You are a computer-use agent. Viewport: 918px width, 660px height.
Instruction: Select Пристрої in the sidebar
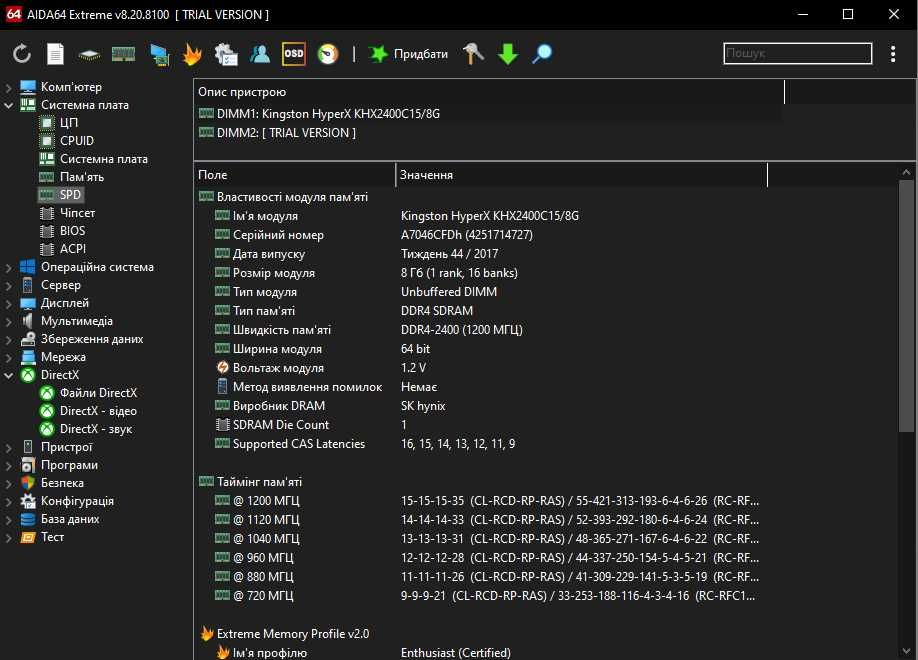[x=57, y=447]
